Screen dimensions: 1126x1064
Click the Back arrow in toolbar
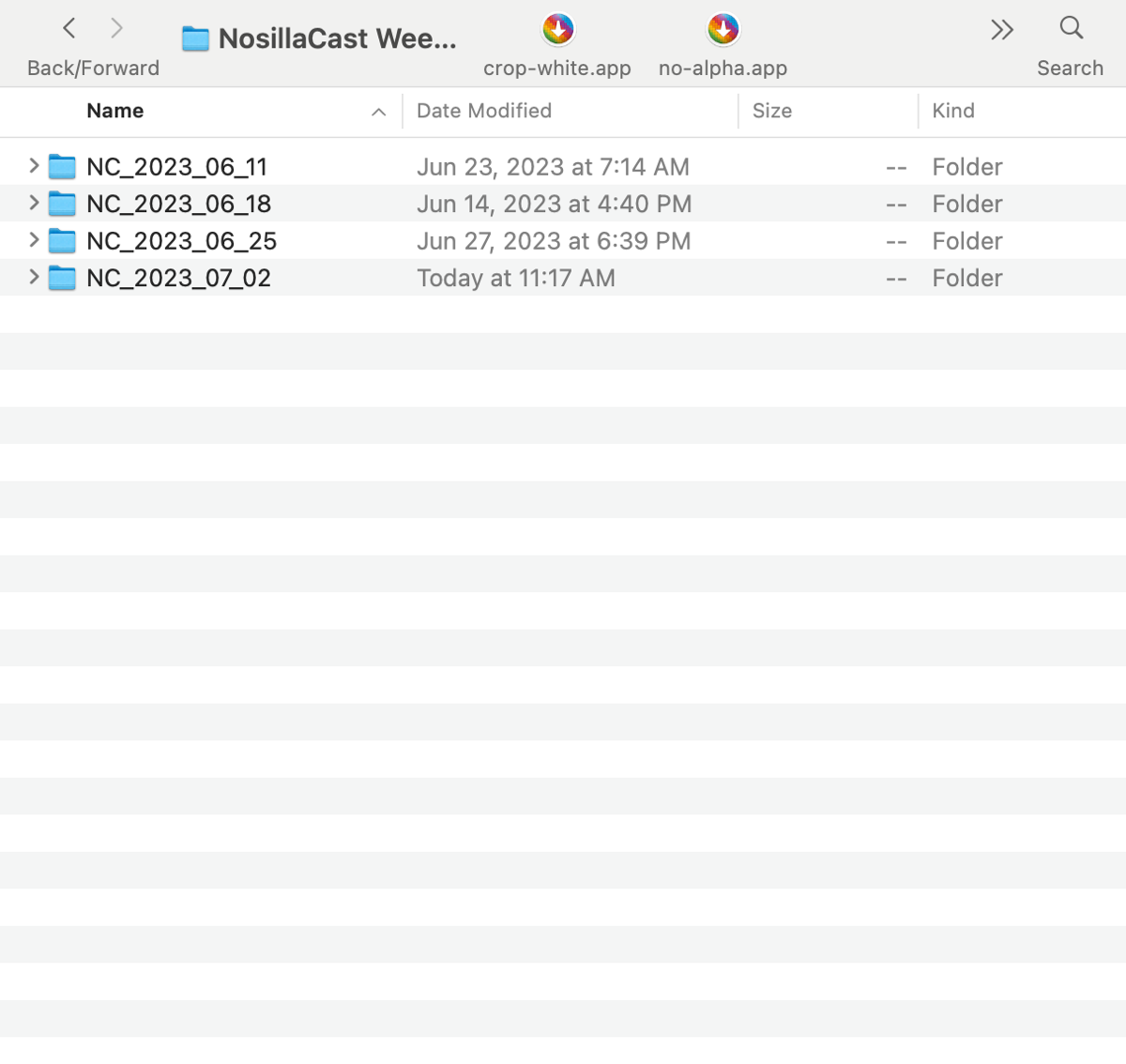coord(69,28)
